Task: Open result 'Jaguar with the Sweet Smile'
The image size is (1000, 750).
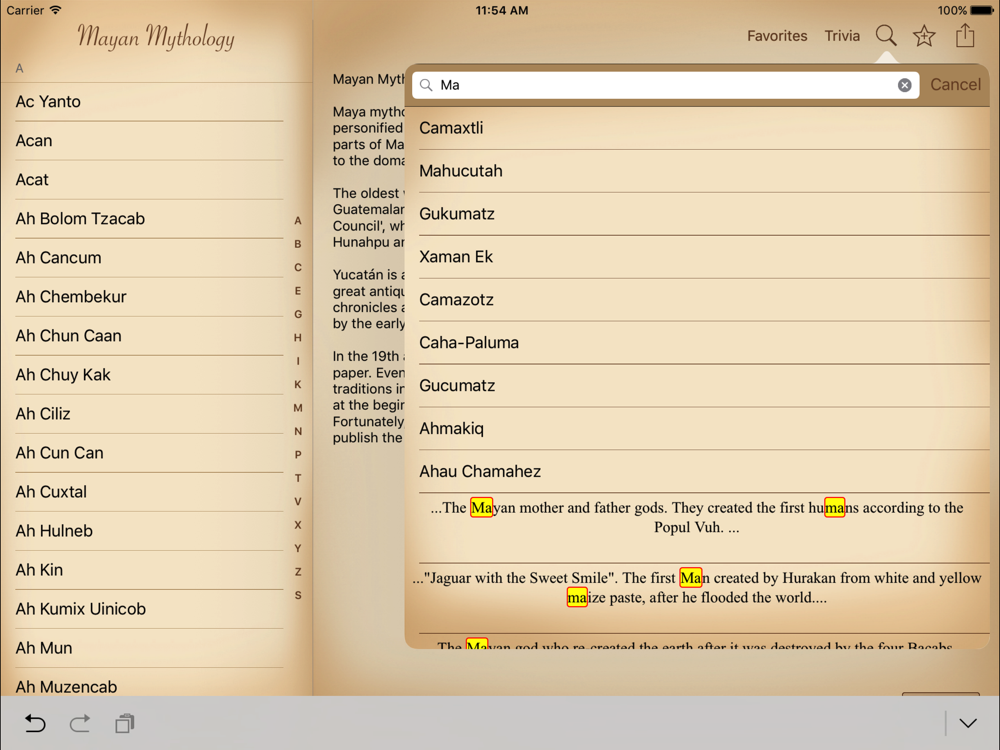Action: [697, 597]
